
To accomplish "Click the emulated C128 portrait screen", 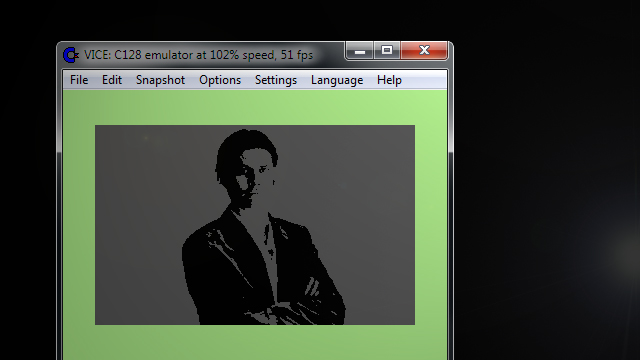I will click(255, 225).
